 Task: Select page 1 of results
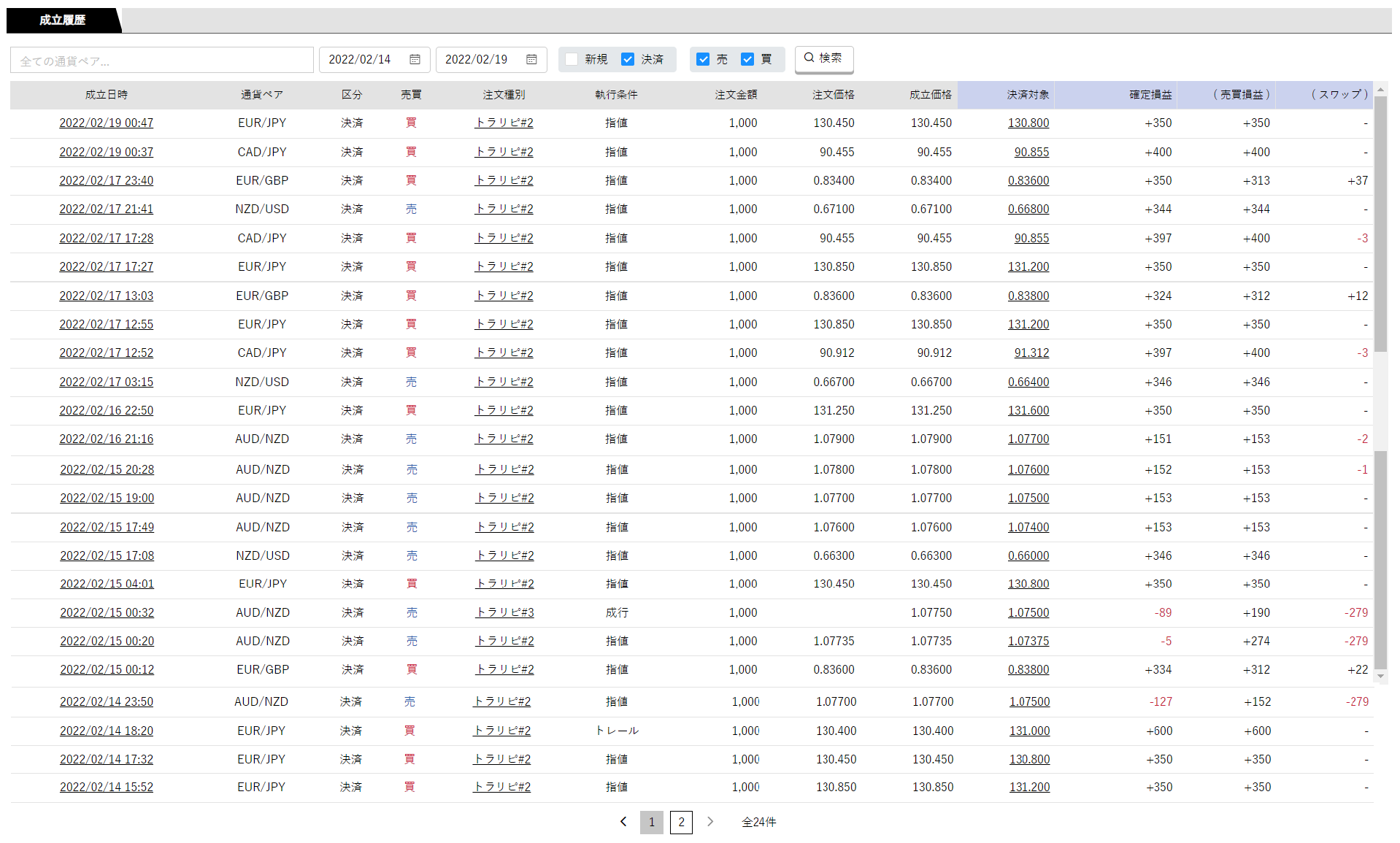coord(652,822)
